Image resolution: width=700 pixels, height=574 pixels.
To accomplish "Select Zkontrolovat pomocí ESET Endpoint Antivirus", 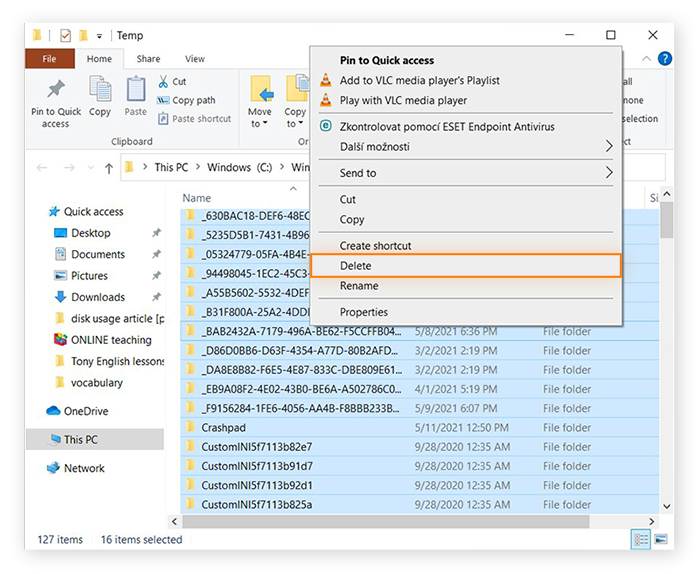I will [466, 127].
